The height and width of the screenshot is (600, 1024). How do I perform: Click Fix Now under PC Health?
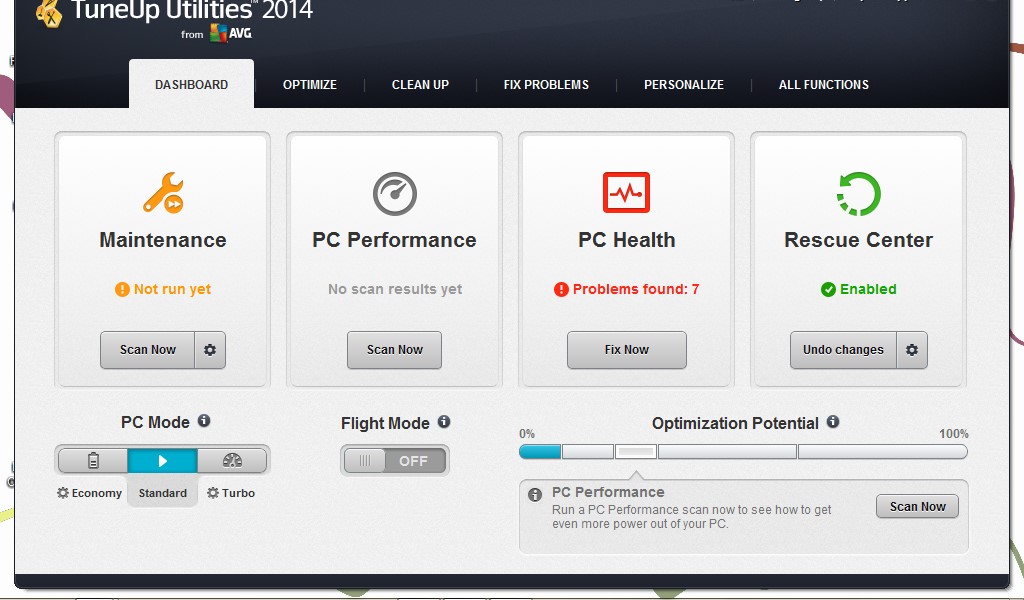point(627,350)
